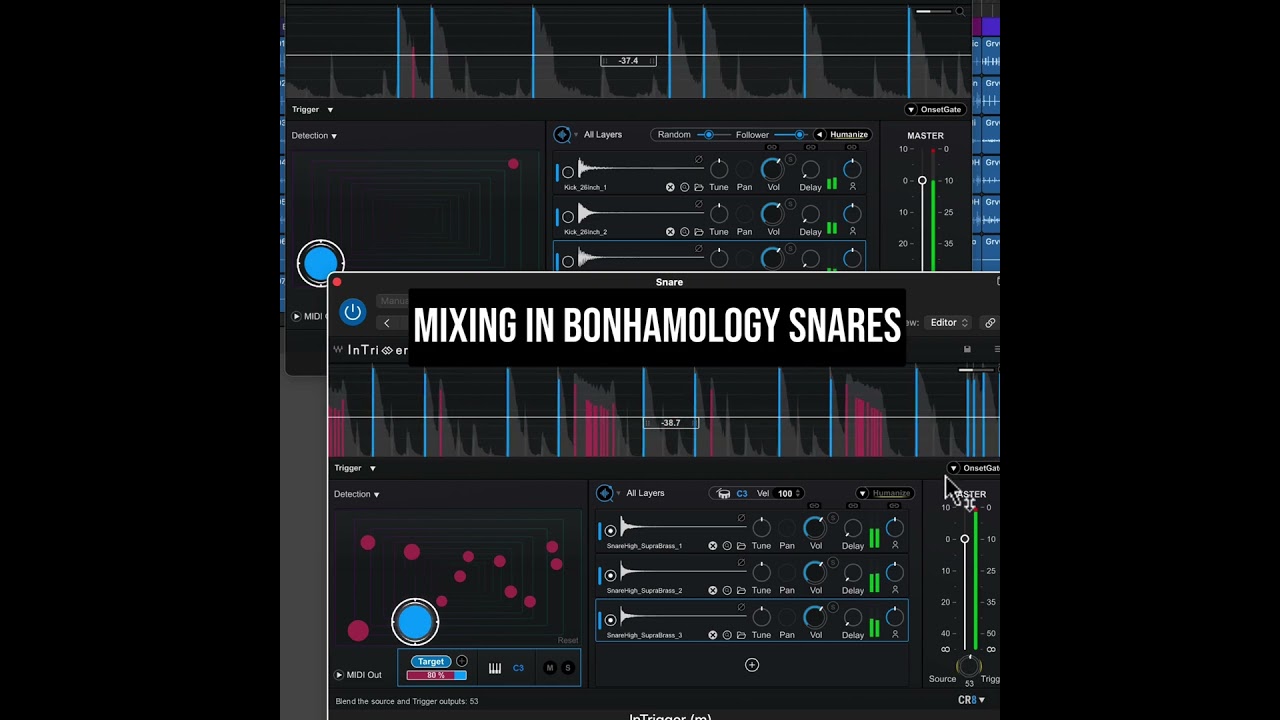Click the humanize person icon on SnareHigh_SupraBrass_1
Screen dimensions: 1280x720
[895, 546]
